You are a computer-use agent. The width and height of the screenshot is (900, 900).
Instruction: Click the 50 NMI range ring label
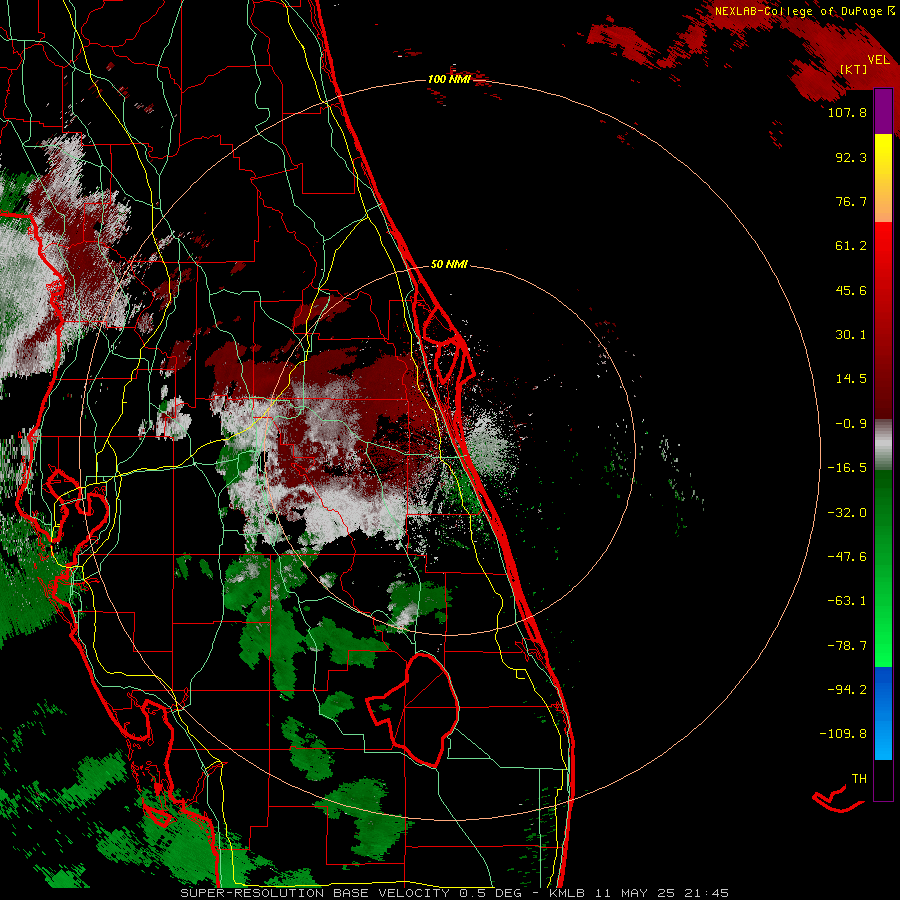pyautogui.click(x=449, y=265)
